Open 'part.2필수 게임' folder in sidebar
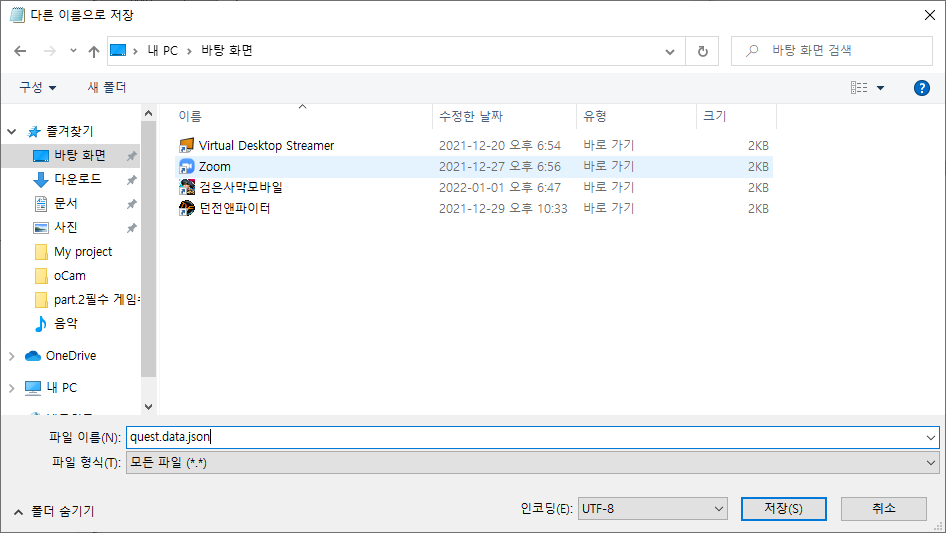Image resolution: width=946 pixels, height=533 pixels. click(x=97, y=299)
